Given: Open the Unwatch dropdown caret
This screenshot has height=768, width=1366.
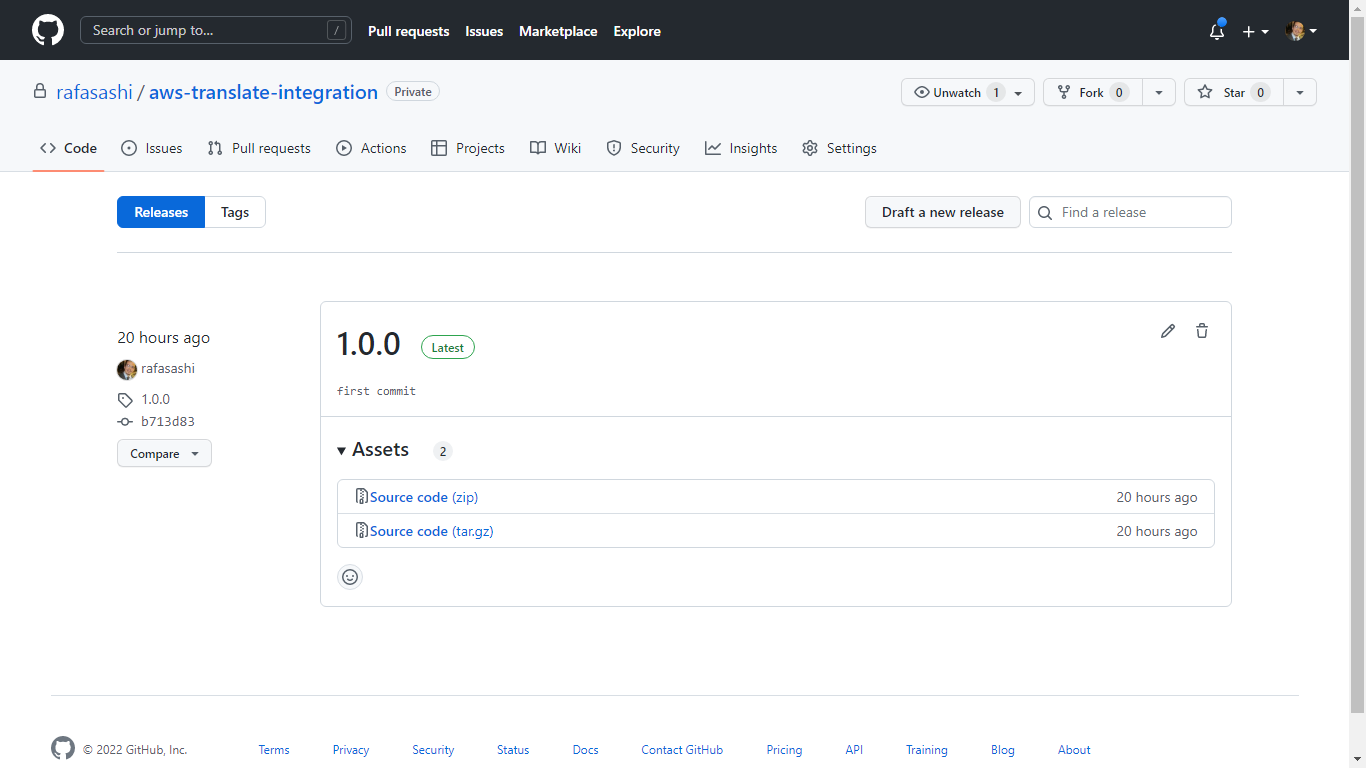Looking at the screenshot, I should click(1018, 92).
